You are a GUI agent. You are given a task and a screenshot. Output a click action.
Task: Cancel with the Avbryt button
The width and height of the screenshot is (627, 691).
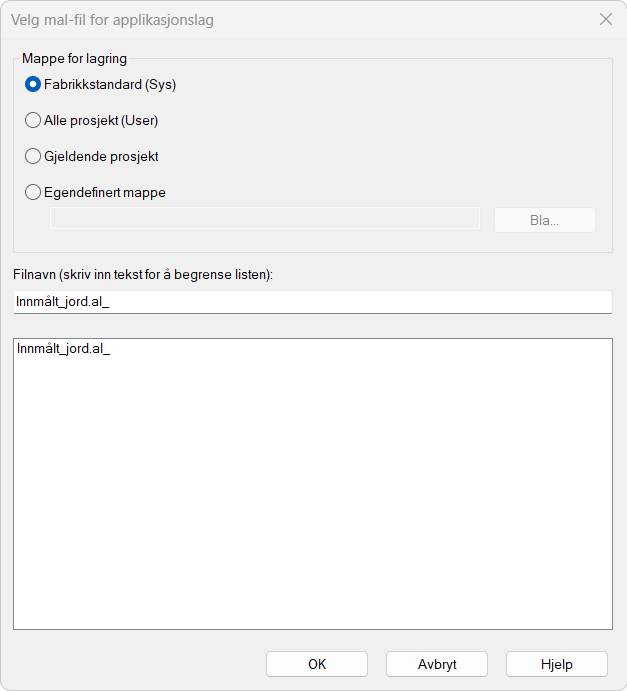point(437,665)
